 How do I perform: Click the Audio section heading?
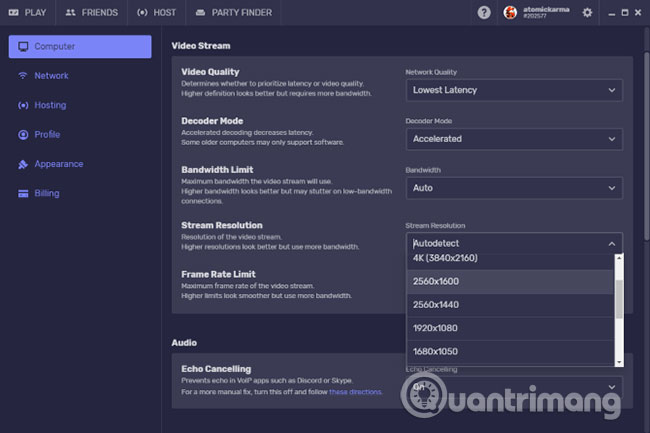184,343
